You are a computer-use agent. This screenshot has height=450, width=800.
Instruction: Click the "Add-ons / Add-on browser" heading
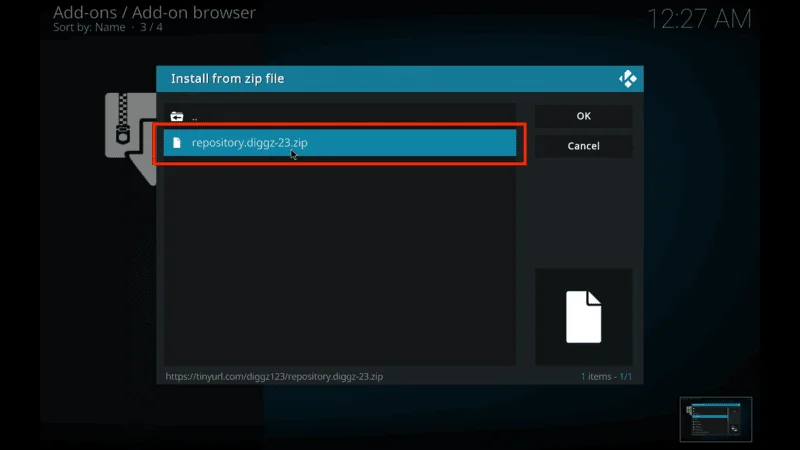click(x=154, y=13)
